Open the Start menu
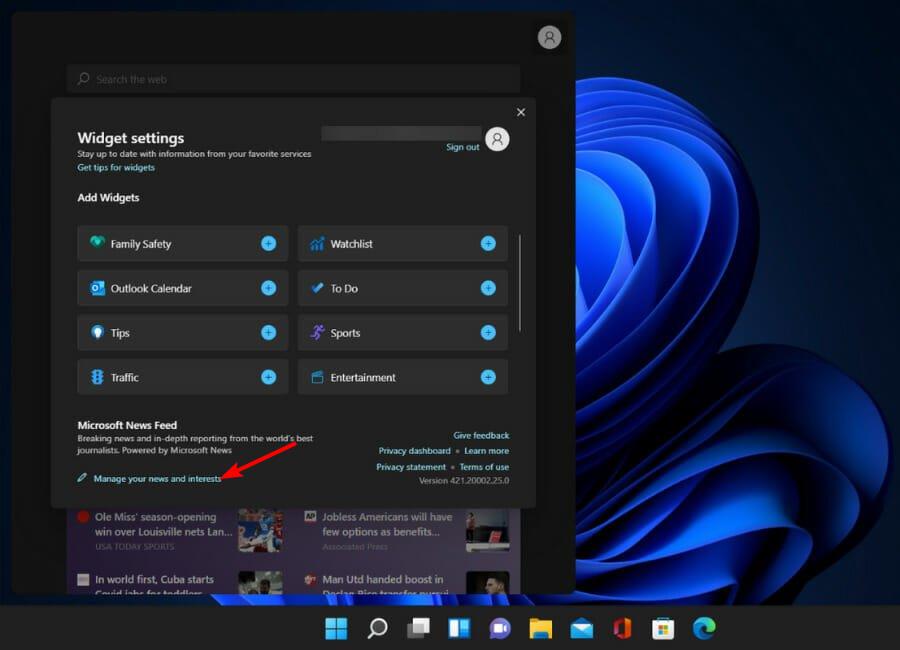Viewport: 900px width, 650px height. 336,628
